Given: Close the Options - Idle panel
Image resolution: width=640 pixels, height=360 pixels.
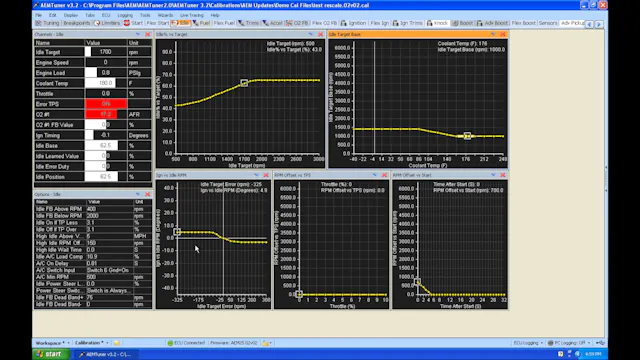Looking at the screenshot, I should 148,194.
